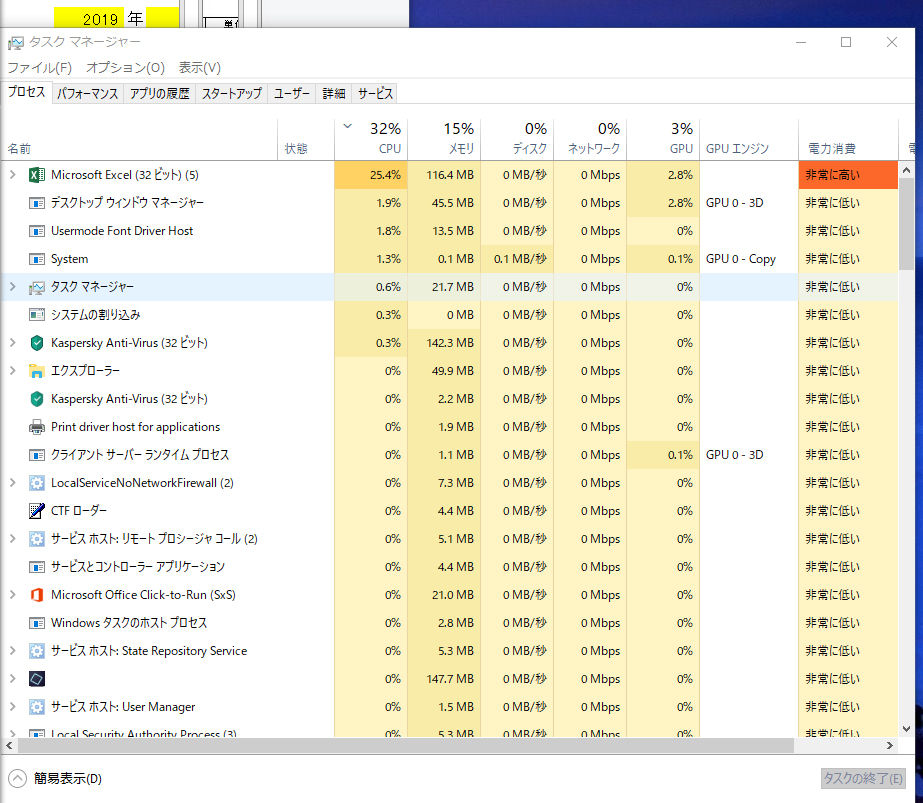Expand the タスク マネージャー process group

(x=12, y=287)
